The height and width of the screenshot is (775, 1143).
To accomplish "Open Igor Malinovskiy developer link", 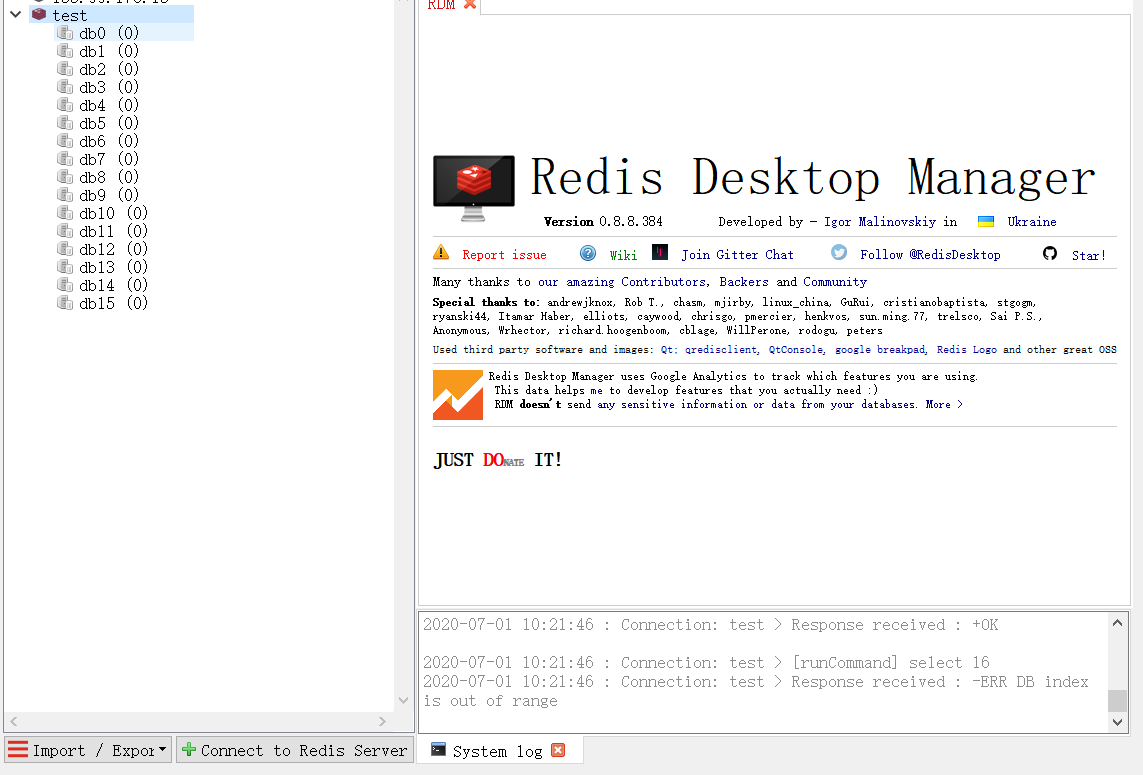I will (880, 222).
